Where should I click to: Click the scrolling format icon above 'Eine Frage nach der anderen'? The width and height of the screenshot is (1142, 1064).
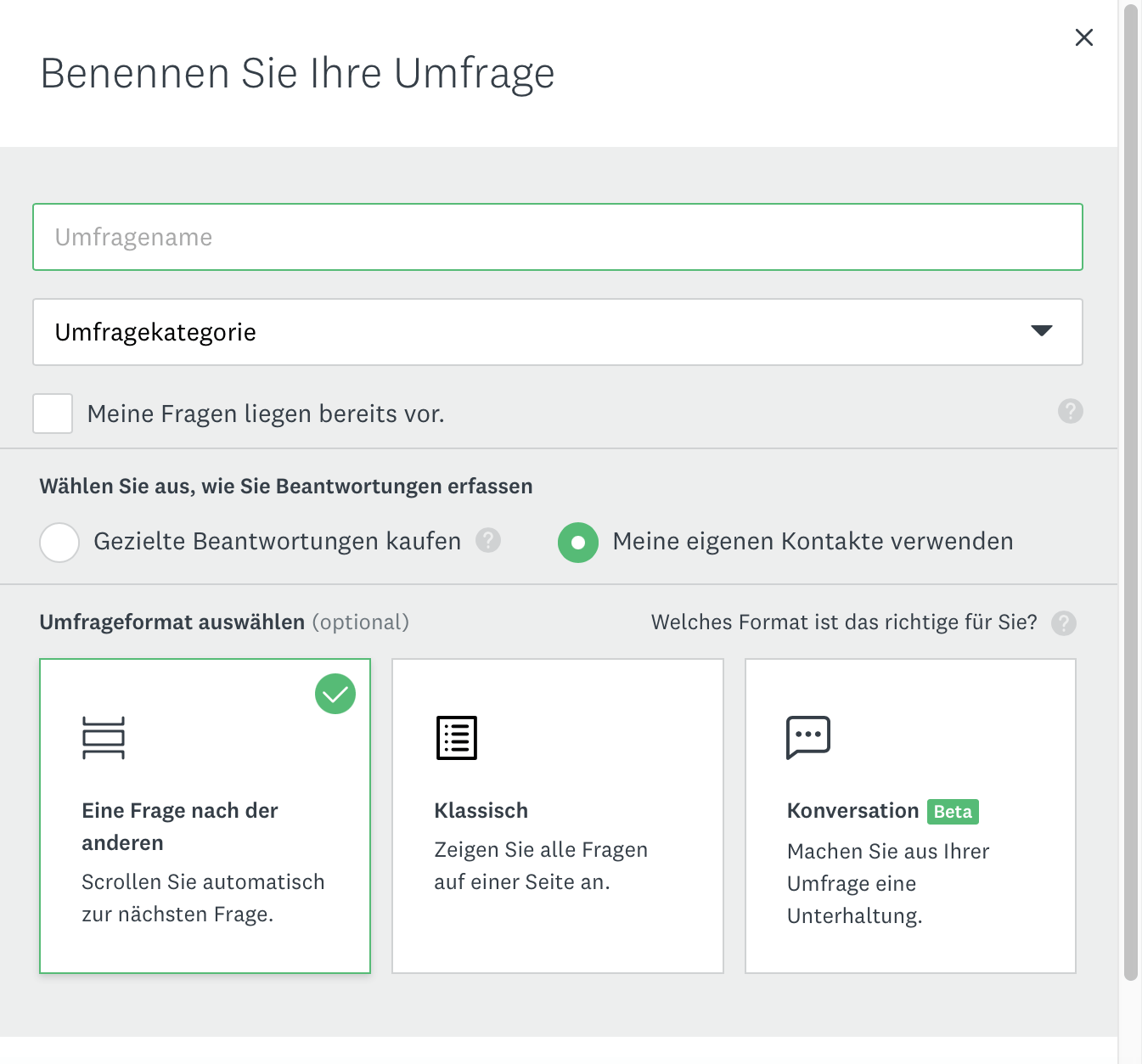pyautogui.click(x=104, y=738)
